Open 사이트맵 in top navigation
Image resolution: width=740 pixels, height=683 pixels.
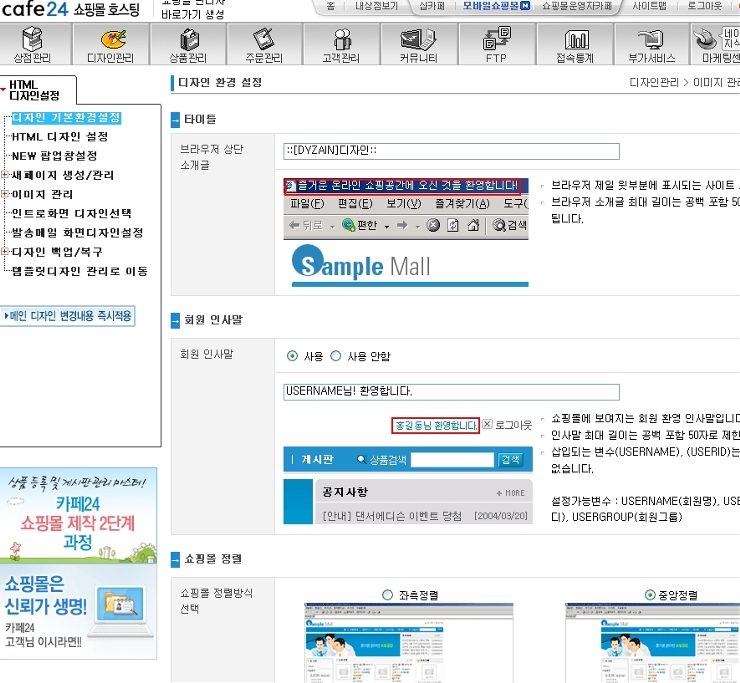point(649,6)
